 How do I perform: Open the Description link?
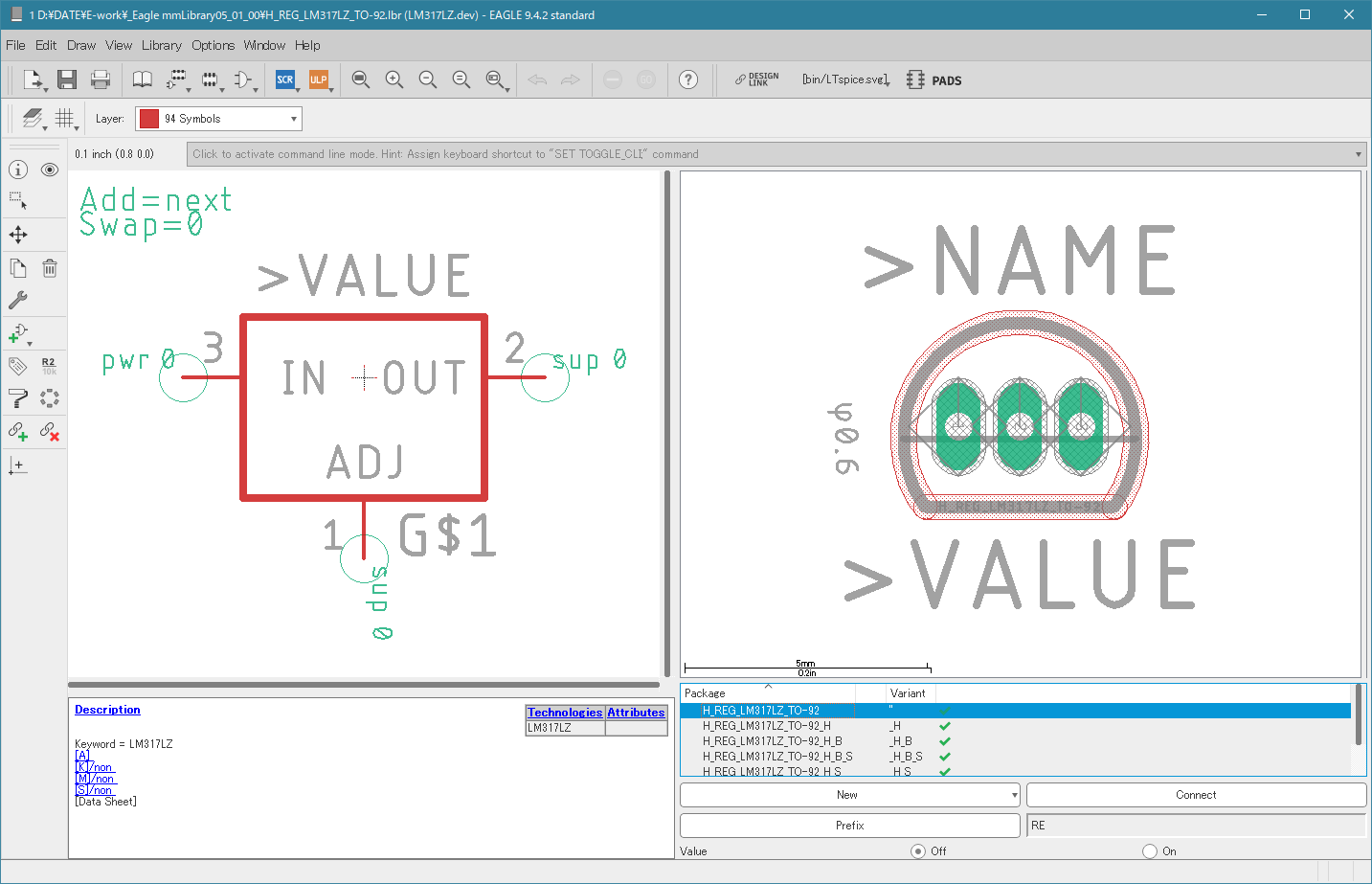107,710
